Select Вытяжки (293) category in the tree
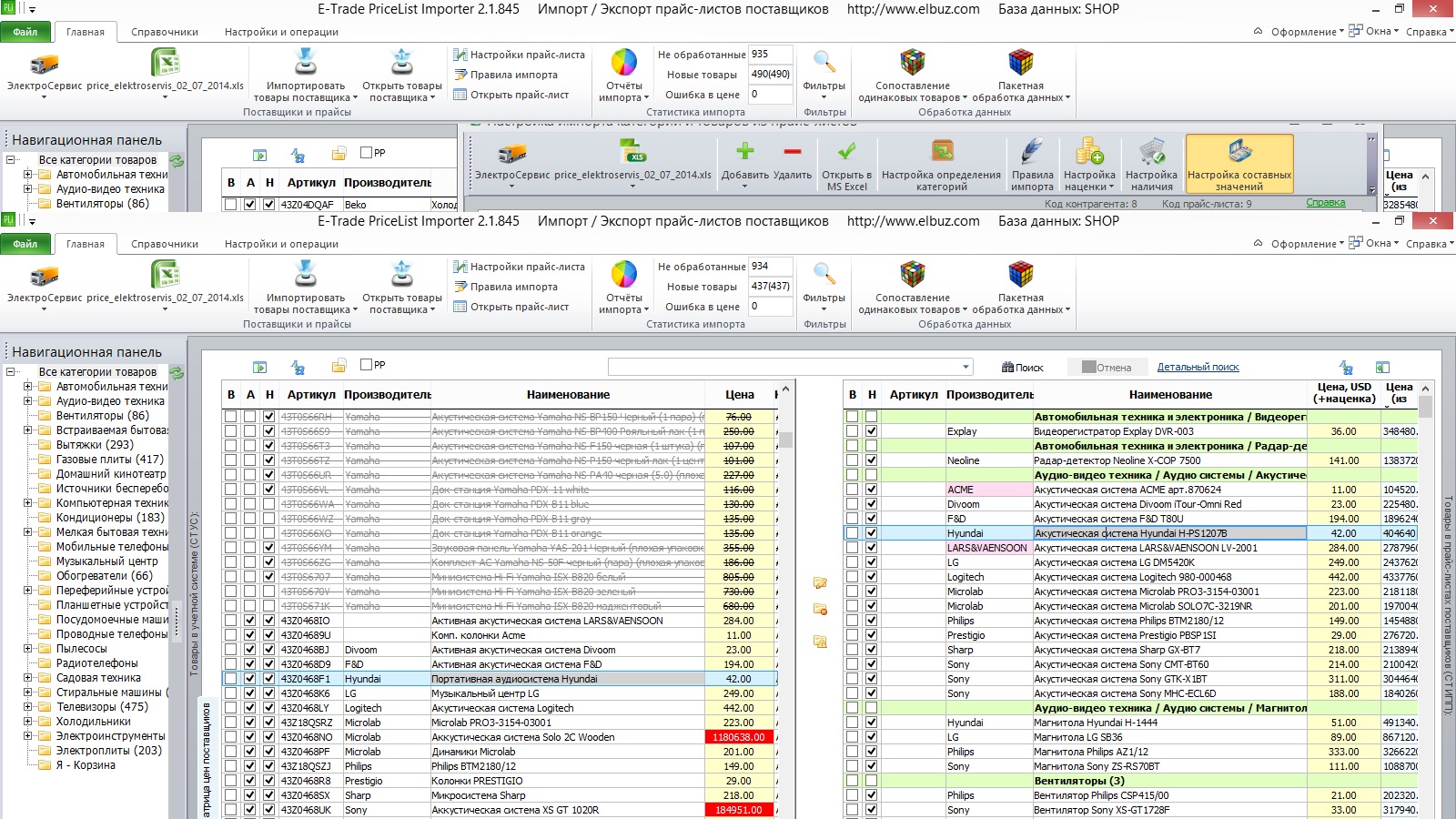Screen dimensions: 1456x819 click(95, 445)
